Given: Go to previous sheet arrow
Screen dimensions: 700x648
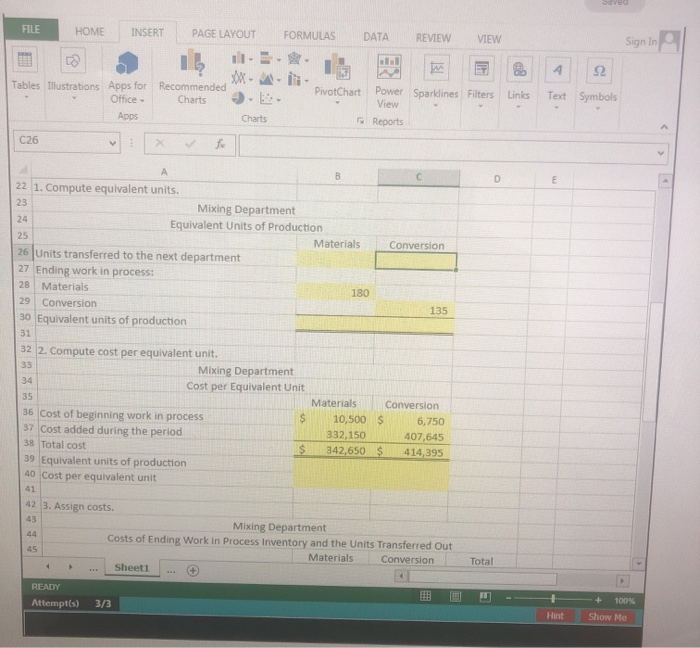Looking at the screenshot, I should point(48,567).
